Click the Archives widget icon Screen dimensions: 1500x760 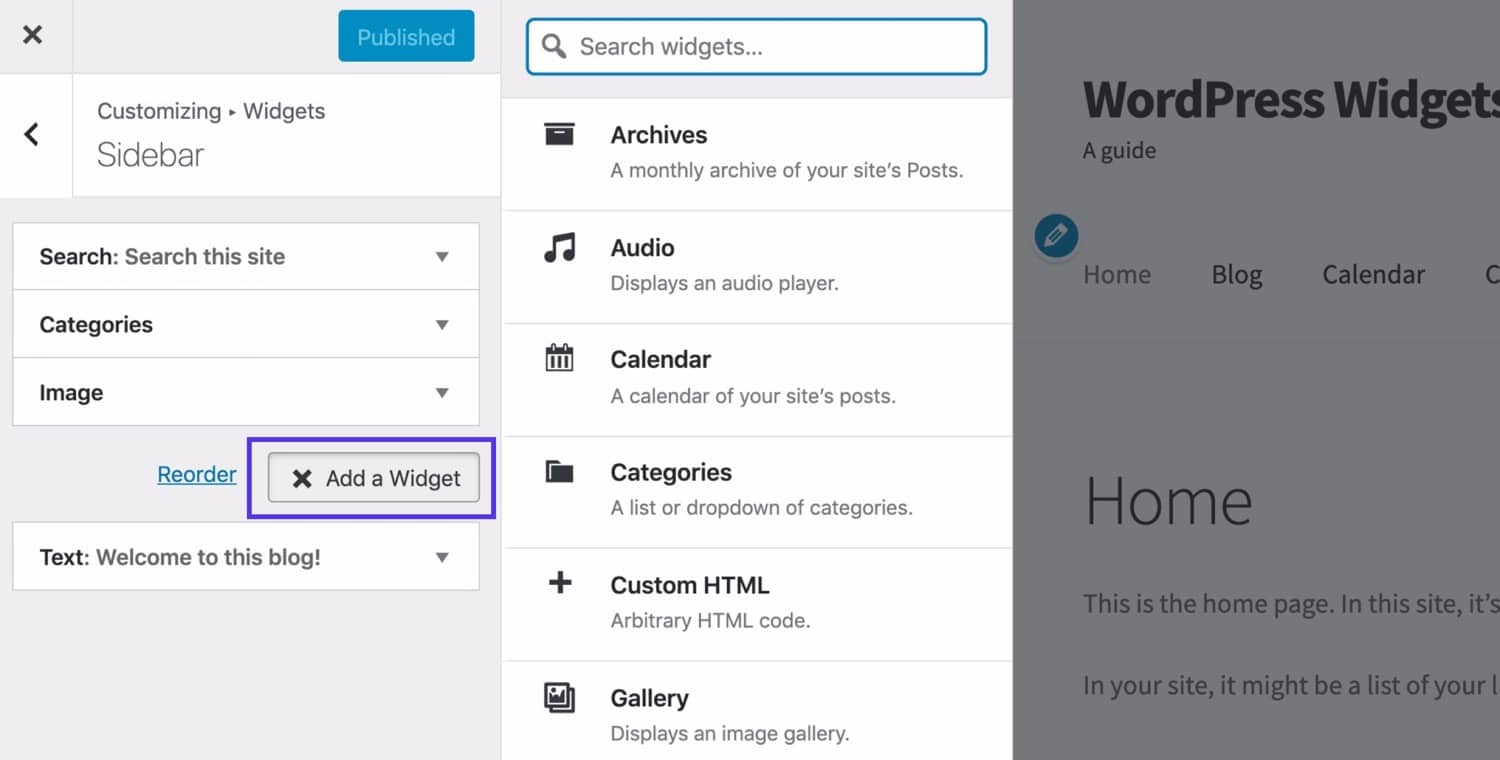[x=561, y=133]
